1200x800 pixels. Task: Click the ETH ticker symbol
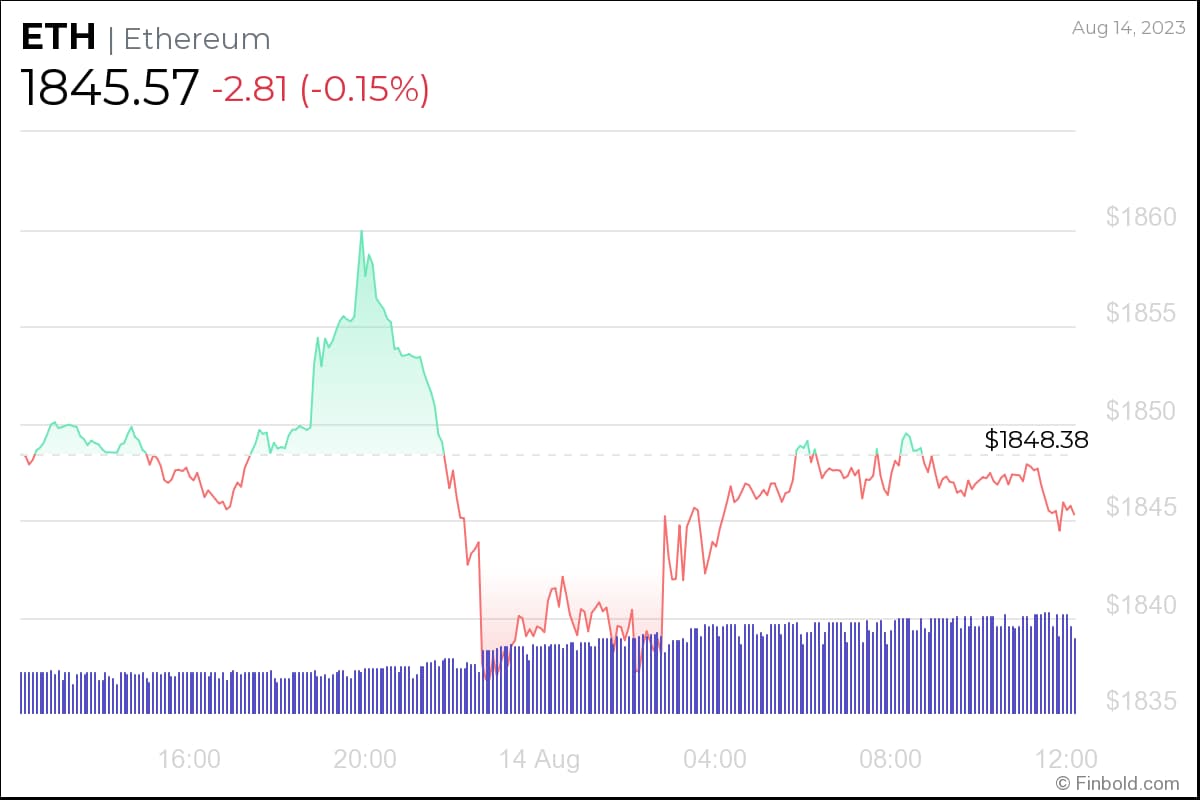[x=58, y=38]
